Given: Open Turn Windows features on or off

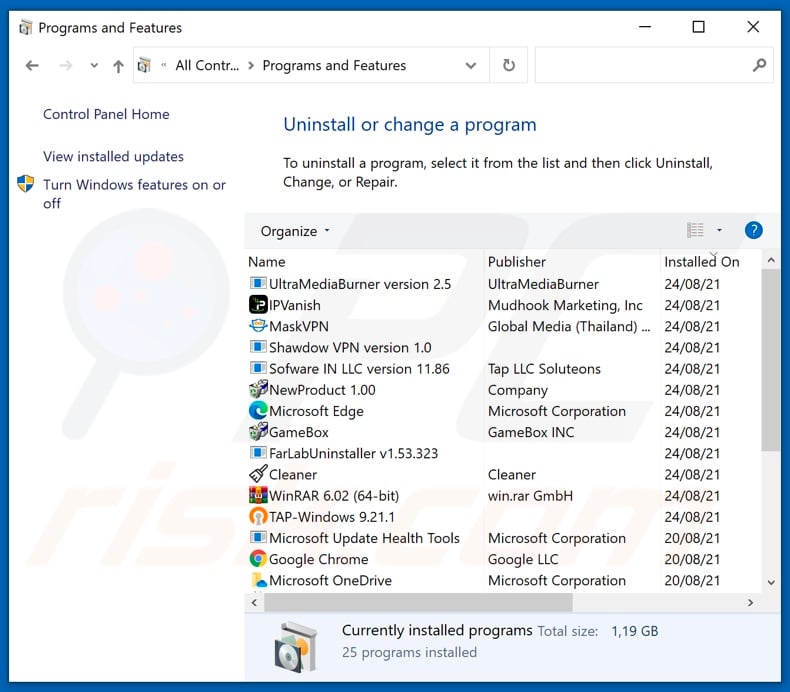Looking at the screenshot, I should [x=135, y=194].
